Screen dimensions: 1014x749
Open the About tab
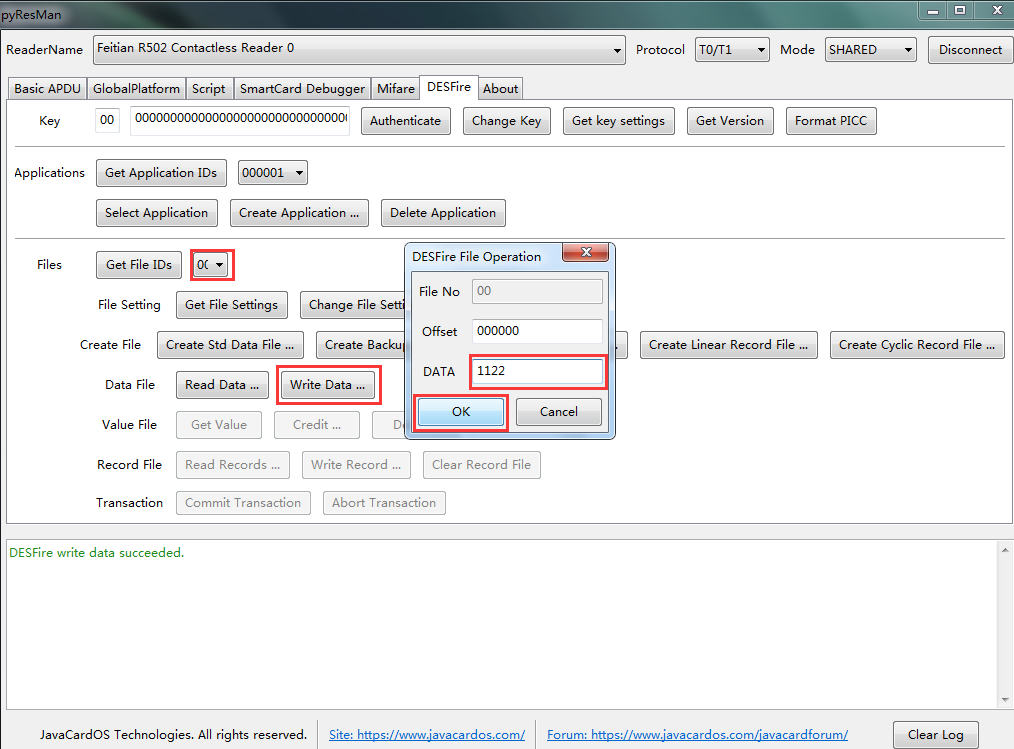point(501,89)
